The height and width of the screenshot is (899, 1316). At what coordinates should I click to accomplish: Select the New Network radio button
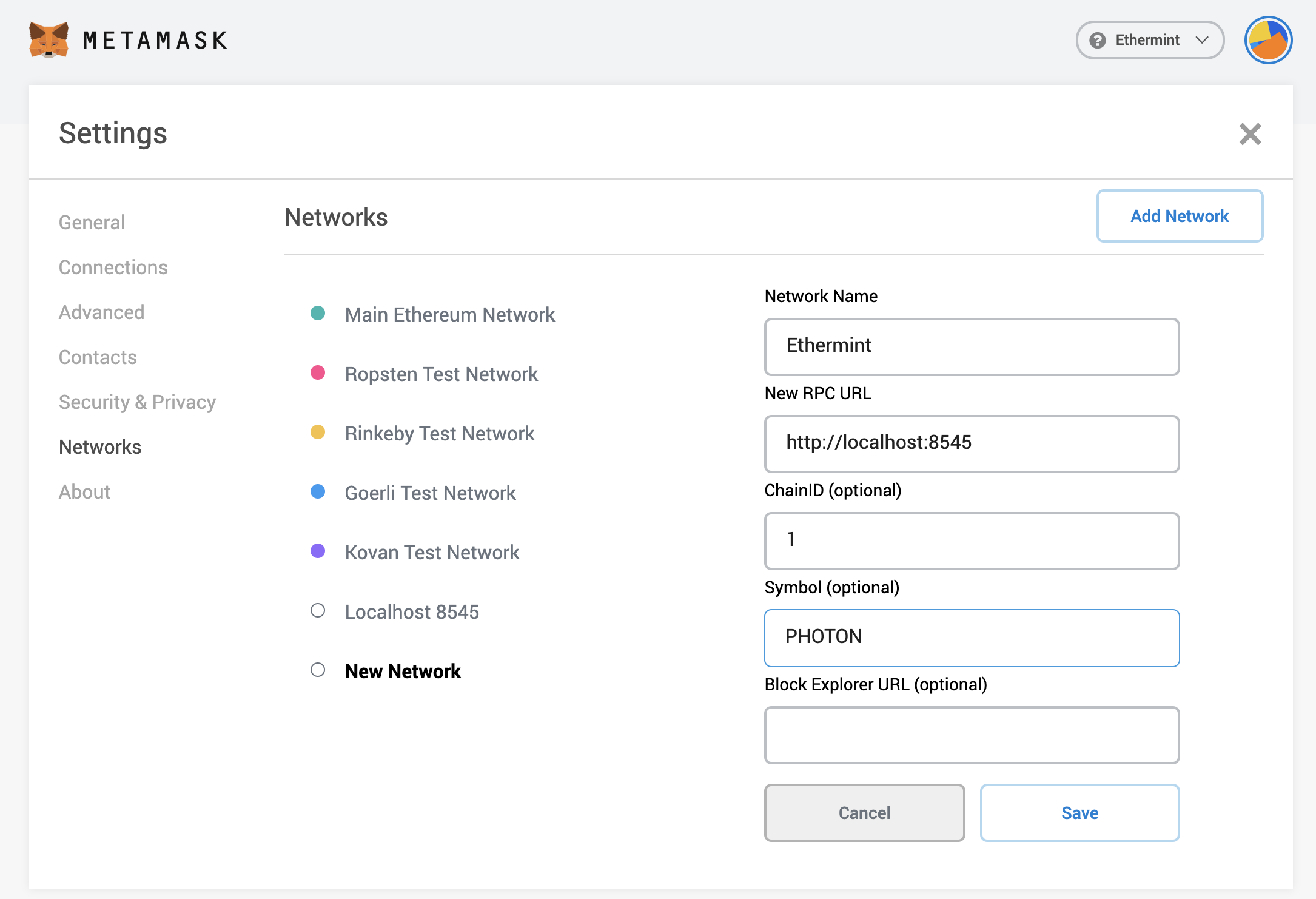(x=317, y=670)
